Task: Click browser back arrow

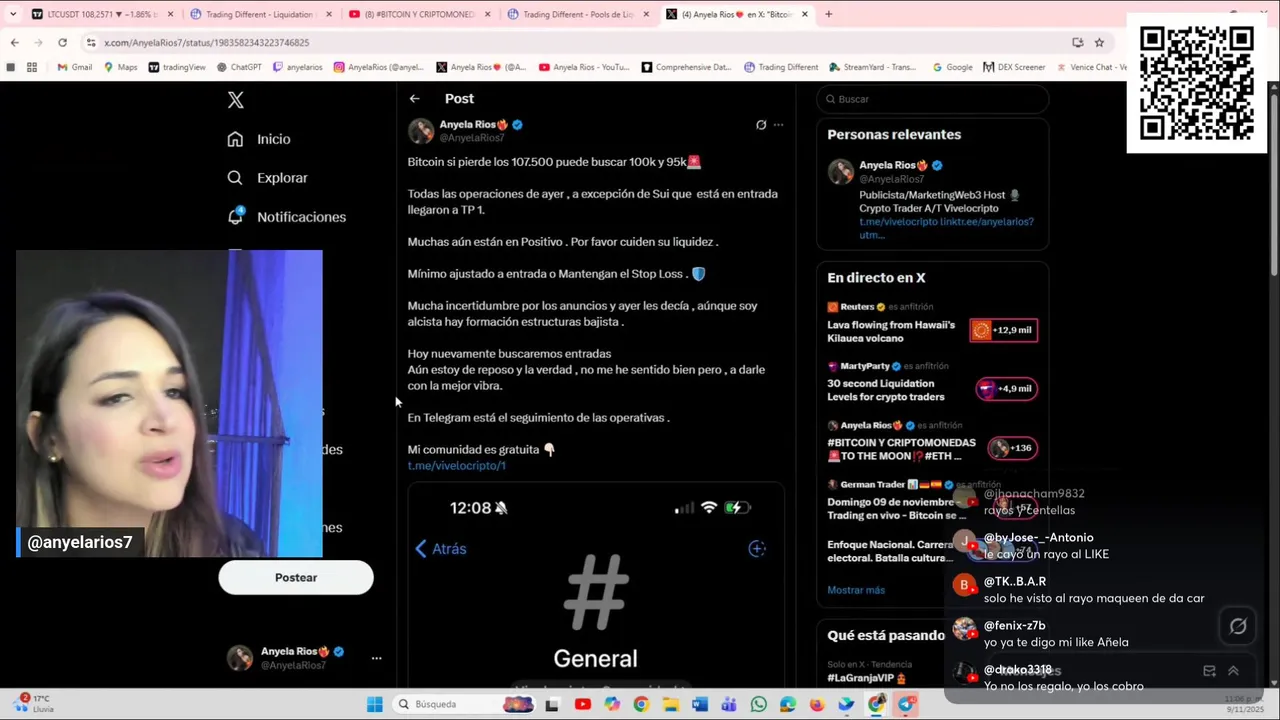Action: pyautogui.click(x=14, y=42)
